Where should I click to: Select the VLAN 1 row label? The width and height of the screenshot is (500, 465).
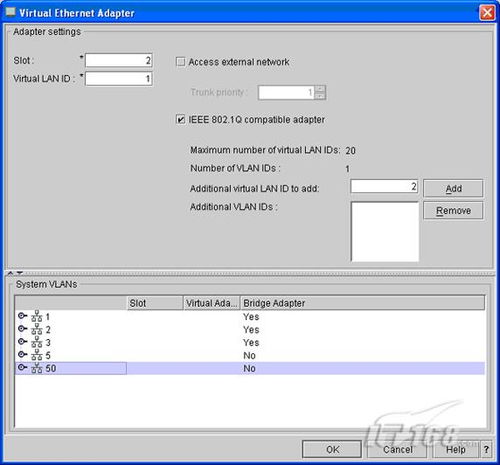pos(48,317)
